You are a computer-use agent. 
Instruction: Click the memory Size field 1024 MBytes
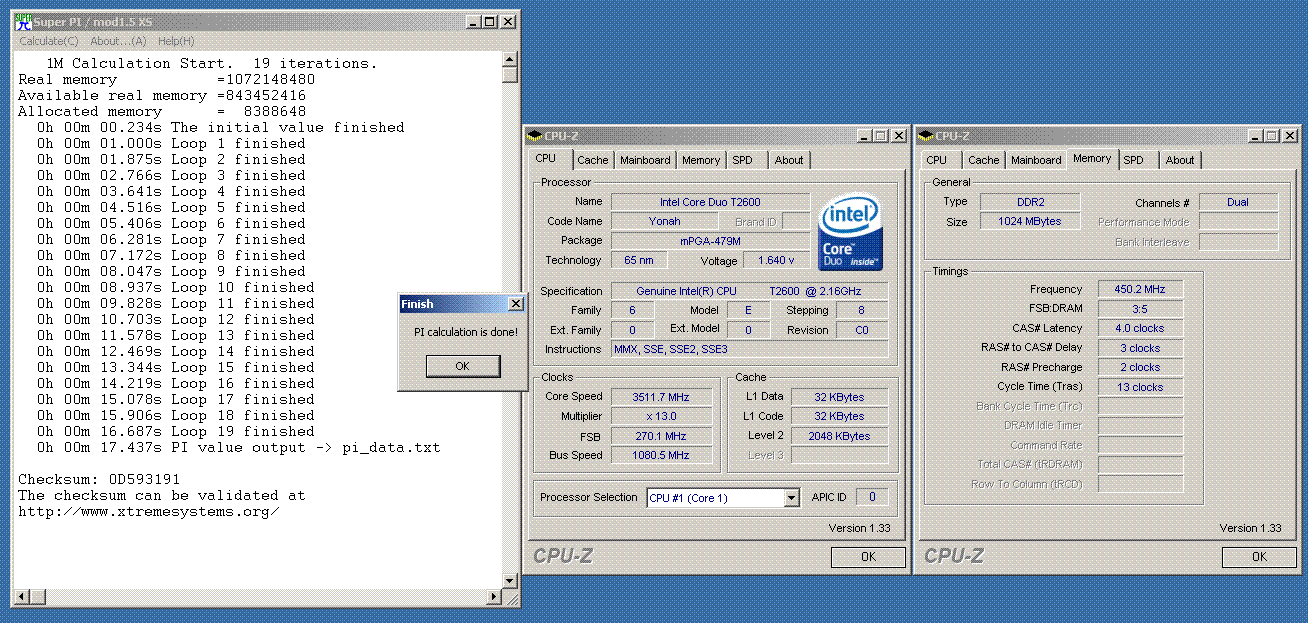(x=1029, y=221)
